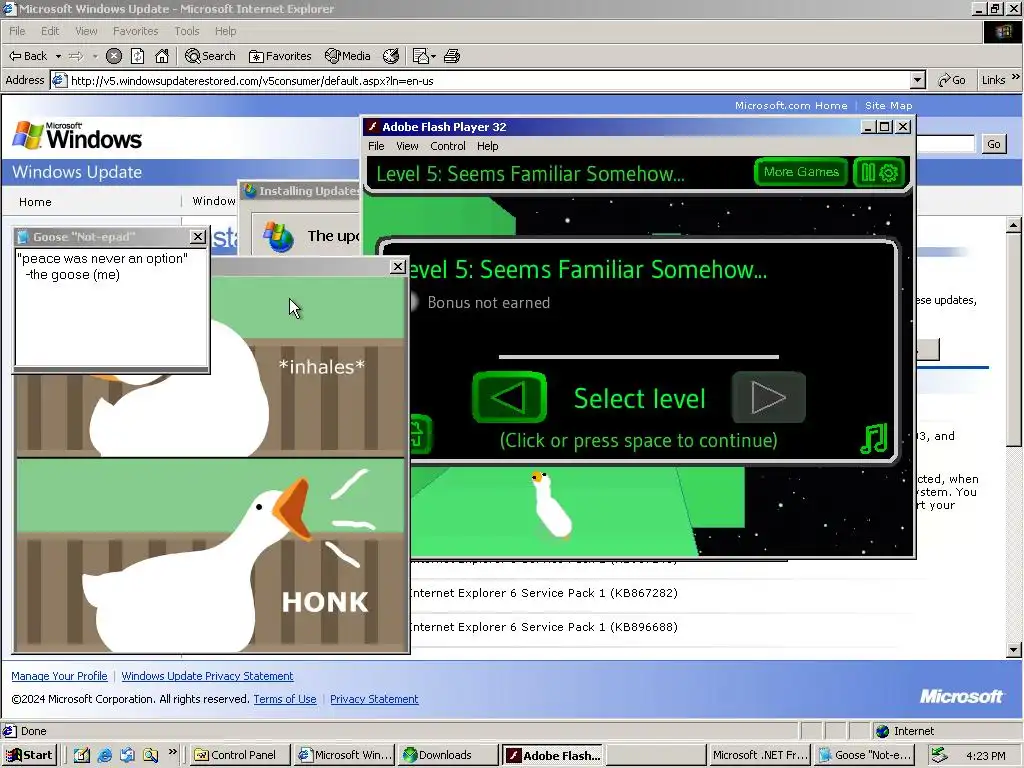Toggle the game music note icon

(x=874, y=438)
